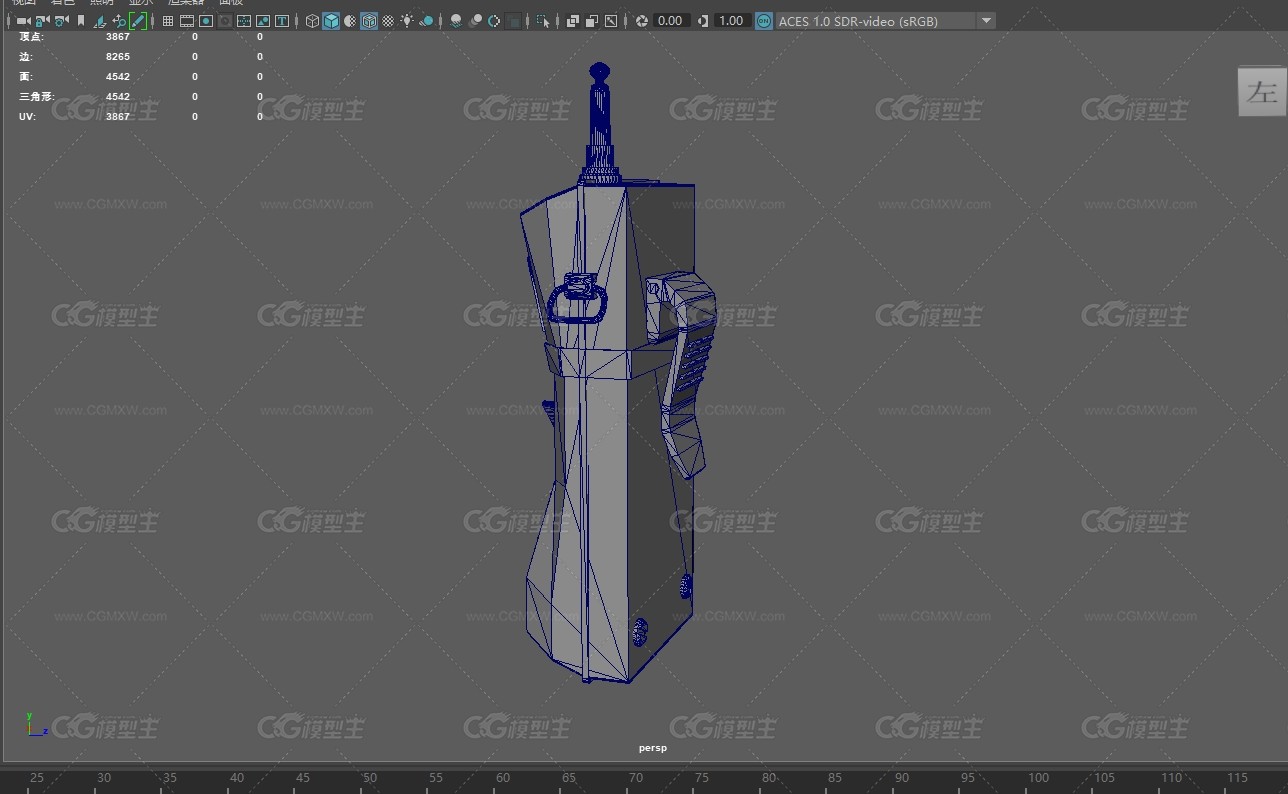Click the Gamma icon
This screenshot has height=794, width=1288.
point(704,21)
